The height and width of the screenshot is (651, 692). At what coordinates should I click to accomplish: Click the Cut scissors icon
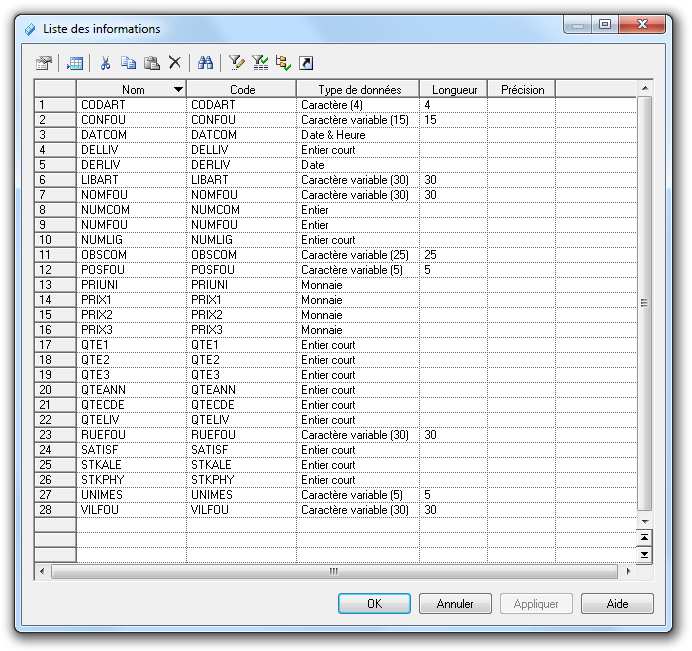(105, 63)
